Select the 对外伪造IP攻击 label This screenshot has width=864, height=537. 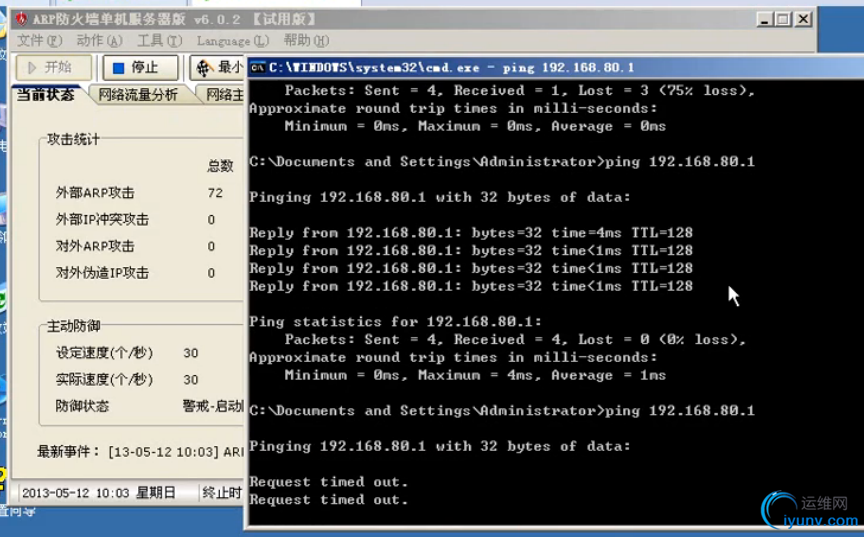coord(102,273)
